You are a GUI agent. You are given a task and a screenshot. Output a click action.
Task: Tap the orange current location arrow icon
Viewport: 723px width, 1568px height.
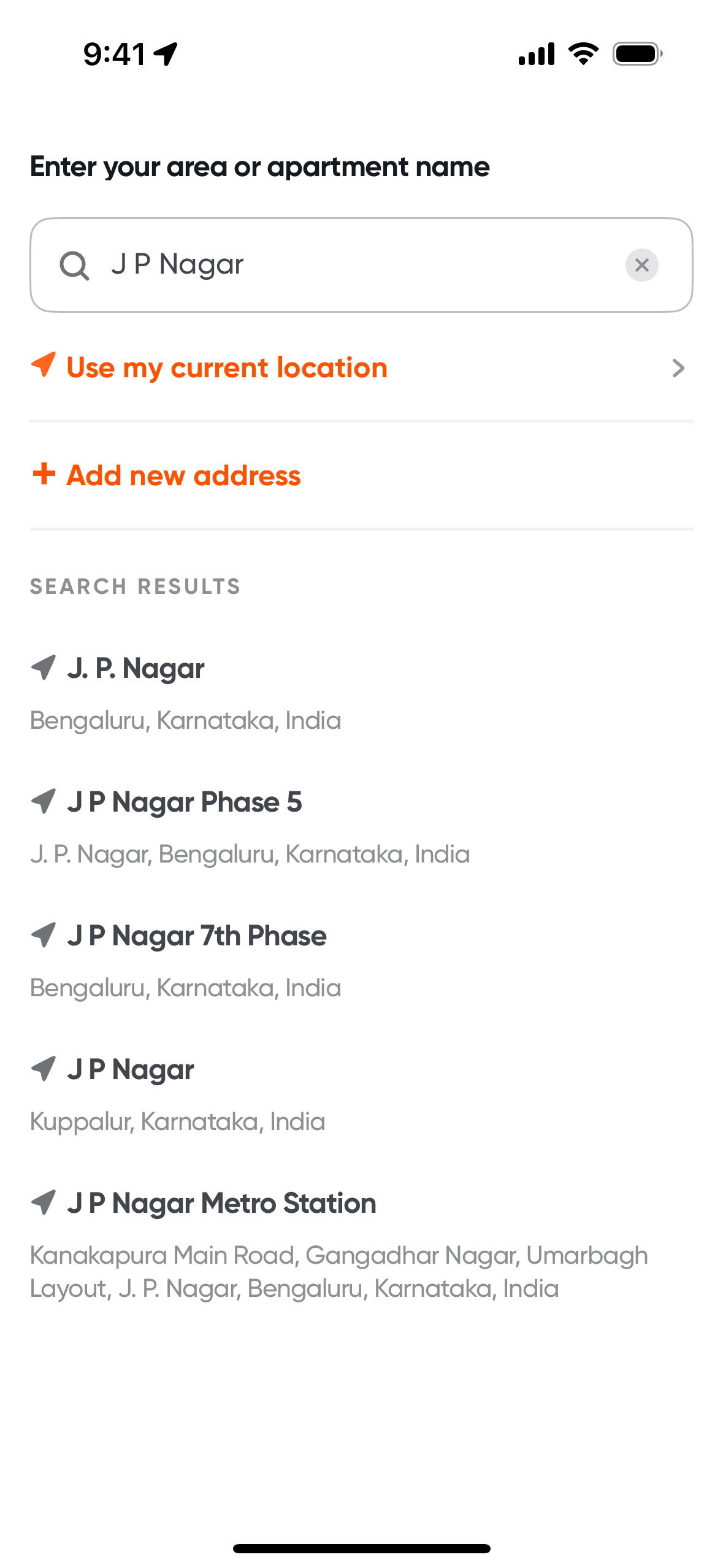[44, 365]
